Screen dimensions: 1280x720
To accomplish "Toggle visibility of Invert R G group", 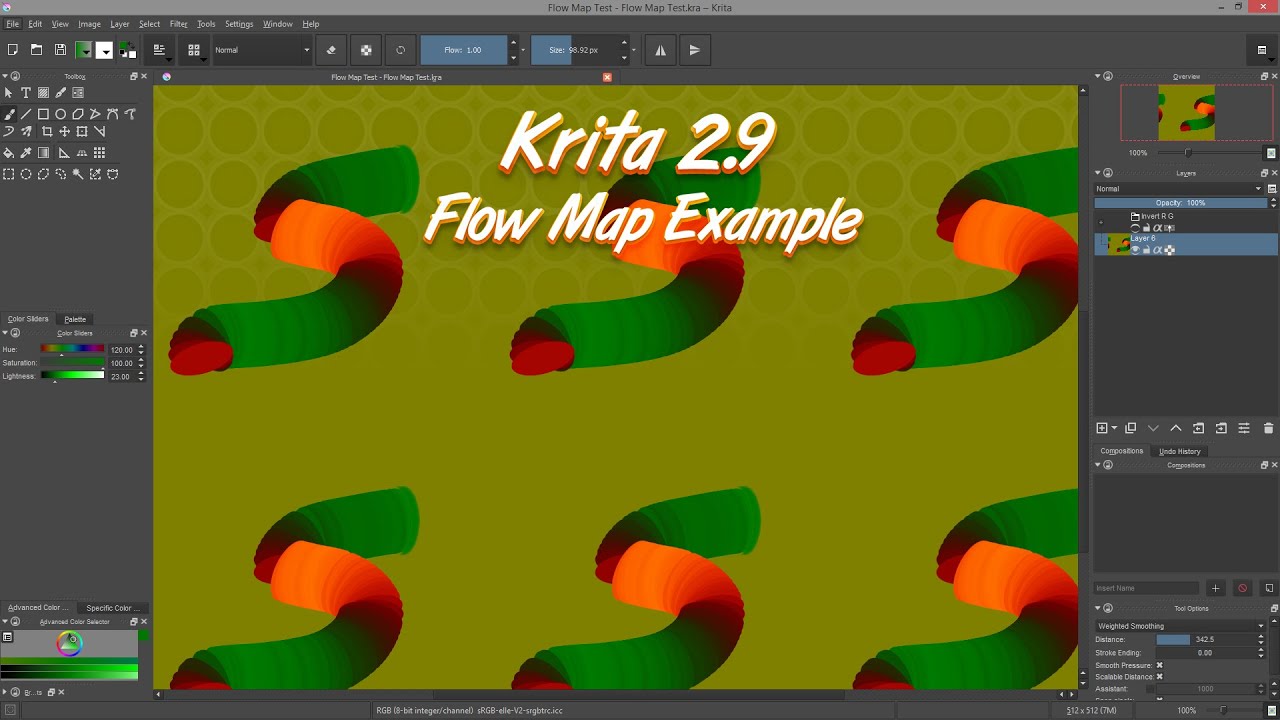I will [1135, 228].
